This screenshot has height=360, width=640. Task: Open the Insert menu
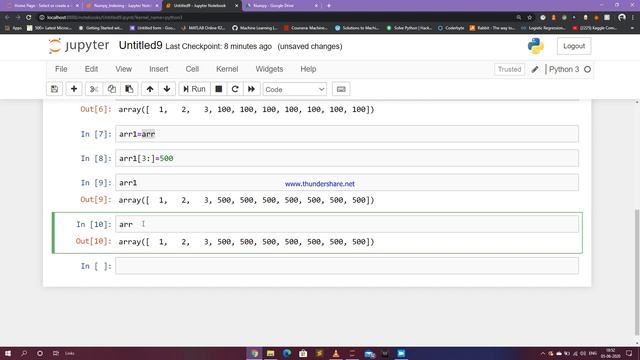[x=158, y=69]
